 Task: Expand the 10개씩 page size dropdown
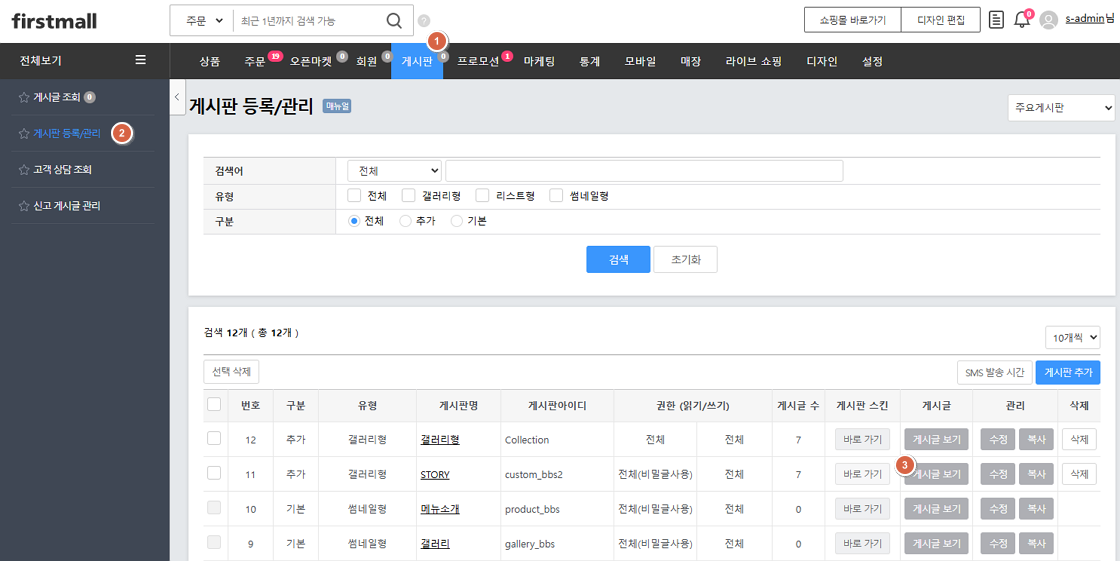pyautogui.click(x=1072, y=338)
